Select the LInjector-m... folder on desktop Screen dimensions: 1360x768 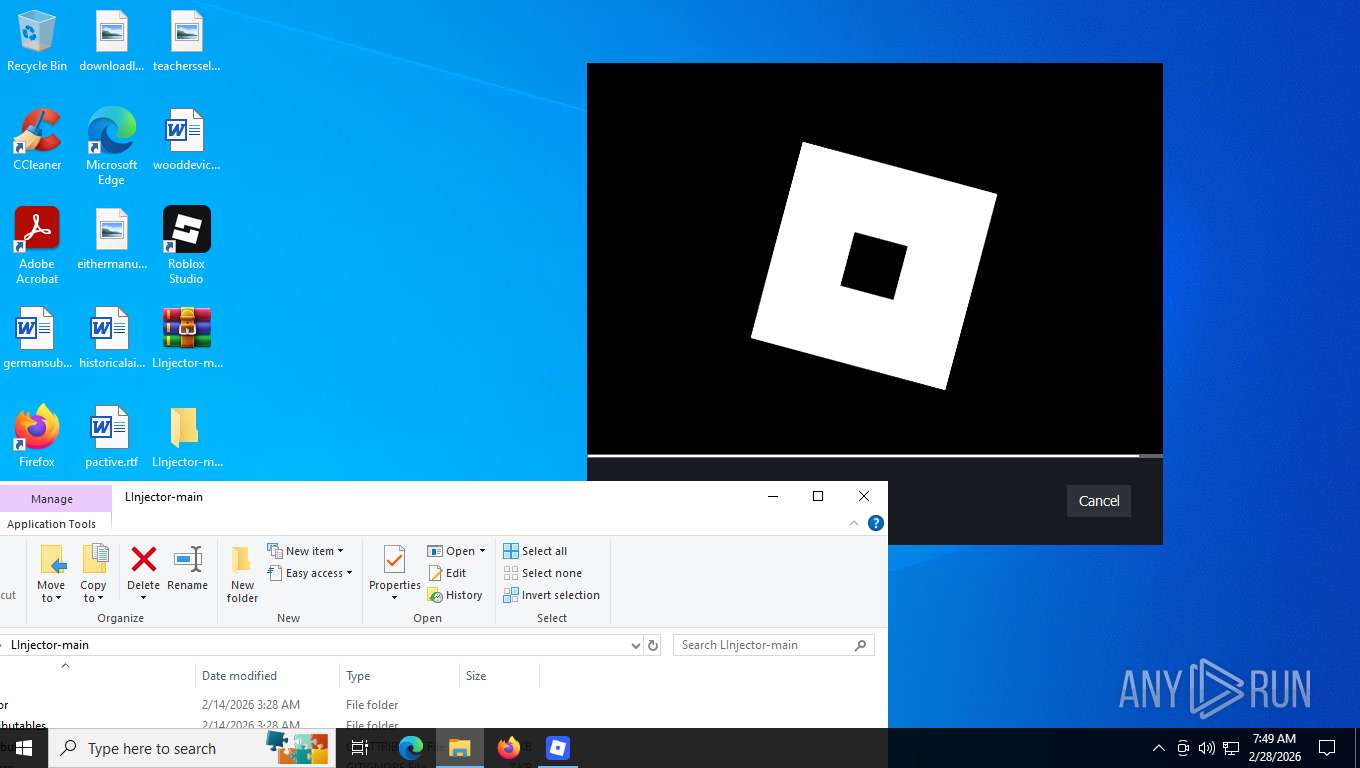click(186, 437)
